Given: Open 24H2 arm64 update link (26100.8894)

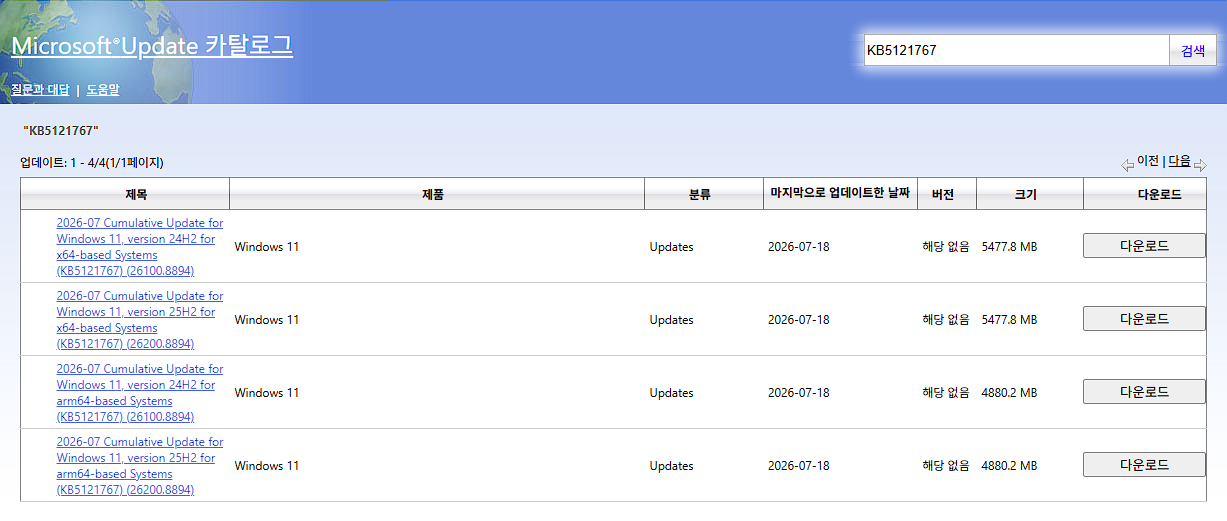Looking at the screenshot, I should coord(140,393).
